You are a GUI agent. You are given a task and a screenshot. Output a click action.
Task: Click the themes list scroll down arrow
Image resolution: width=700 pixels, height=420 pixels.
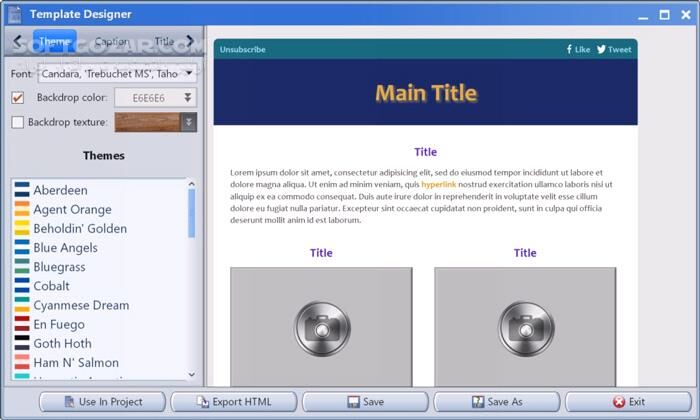192,374
